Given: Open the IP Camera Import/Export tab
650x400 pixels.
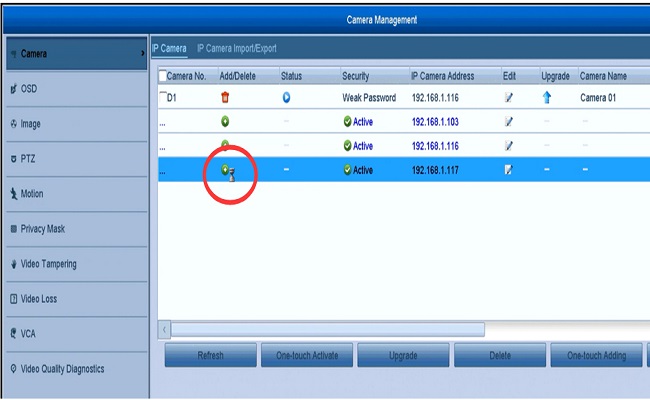Looking at the screenshot, I should [237, 48].
